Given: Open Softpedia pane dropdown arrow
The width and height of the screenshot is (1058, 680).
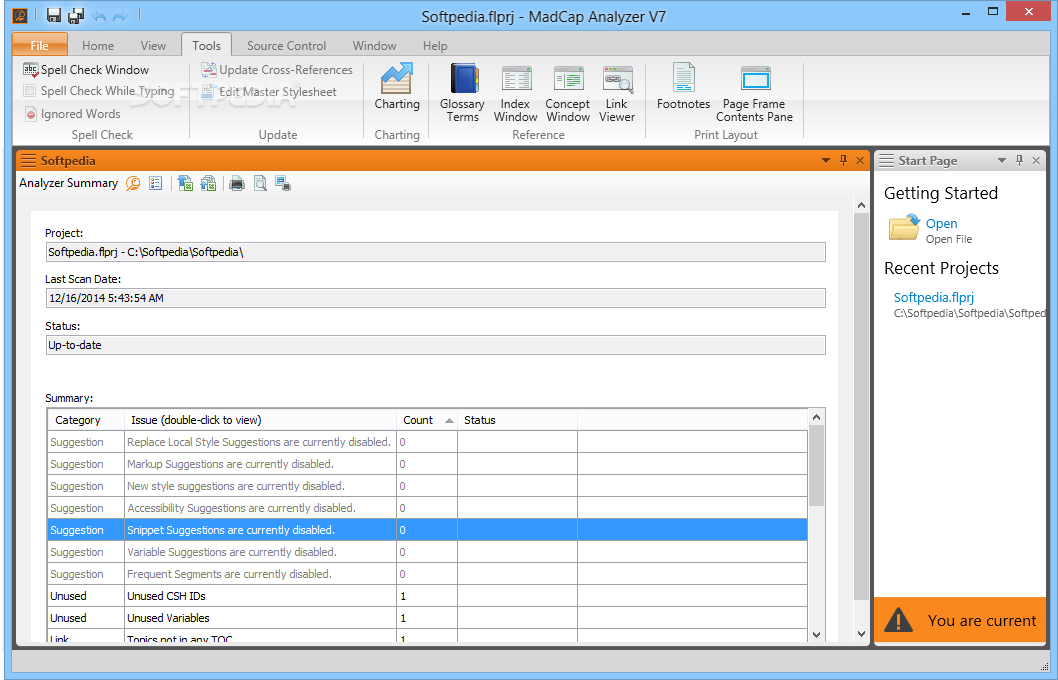Looking at the screenshot, I should click(826, 161).
